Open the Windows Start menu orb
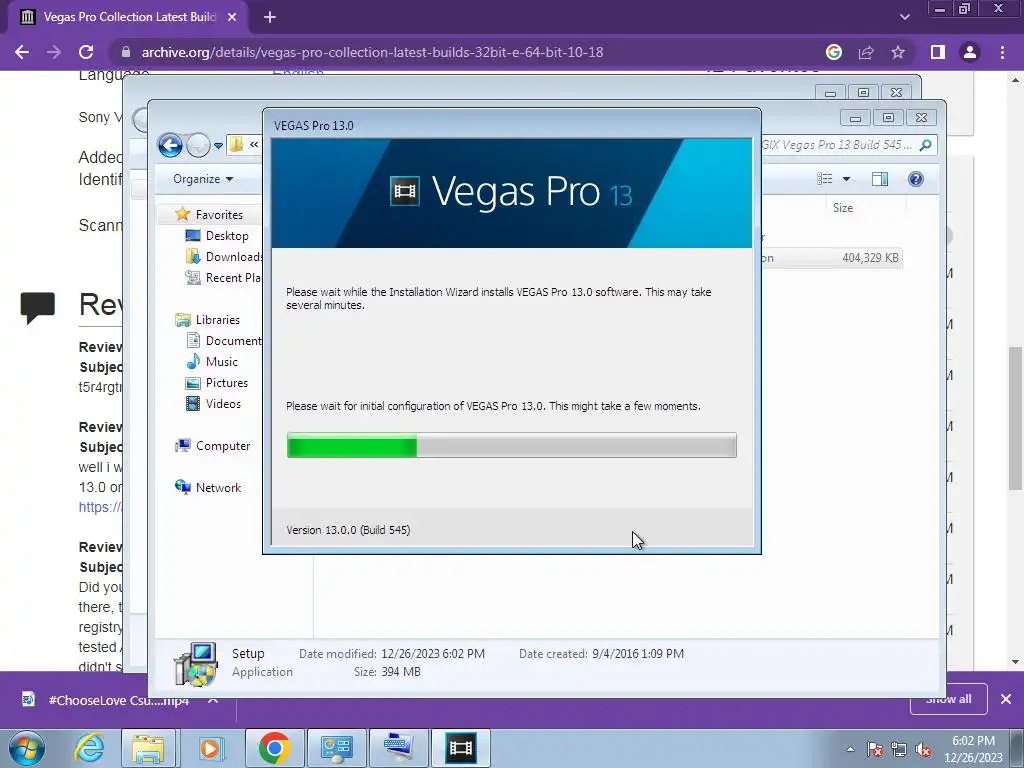 coord(27,748)
